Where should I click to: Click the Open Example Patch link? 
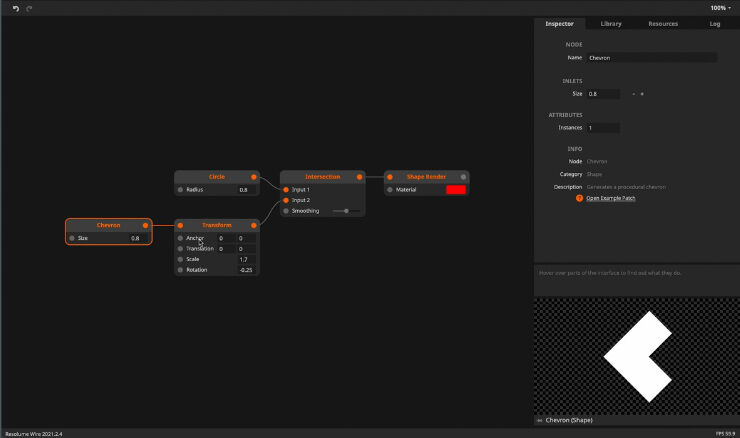point(610,198)
